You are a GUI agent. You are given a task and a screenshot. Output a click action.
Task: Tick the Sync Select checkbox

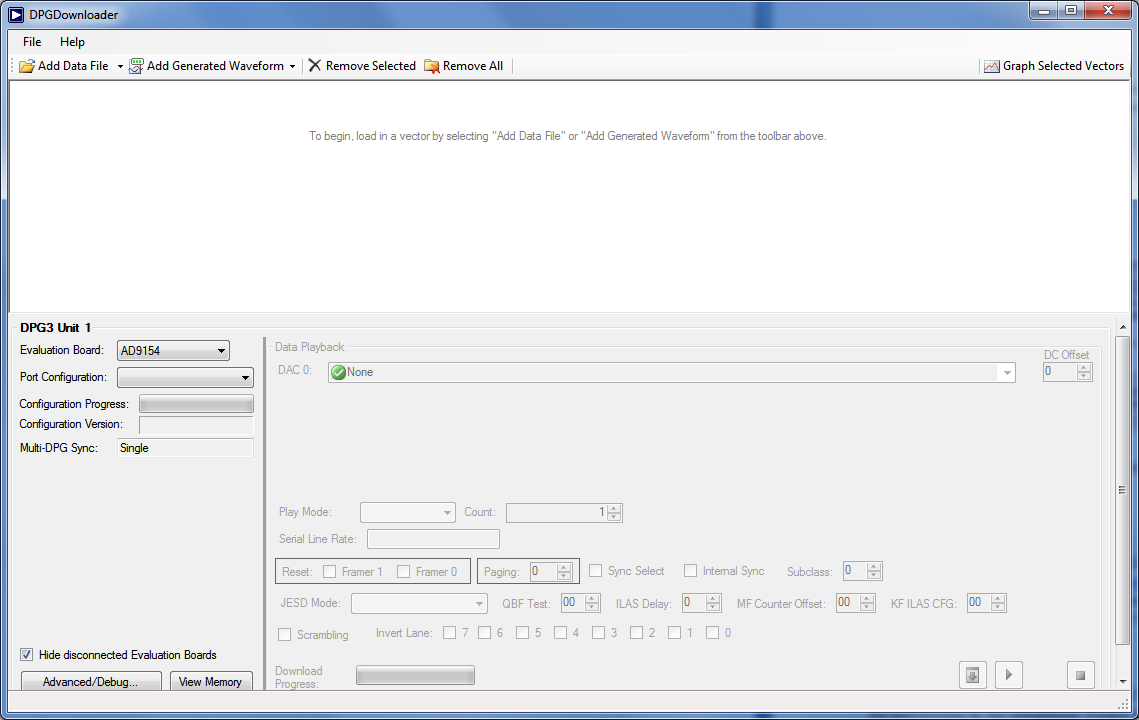(x=596, y=571)
